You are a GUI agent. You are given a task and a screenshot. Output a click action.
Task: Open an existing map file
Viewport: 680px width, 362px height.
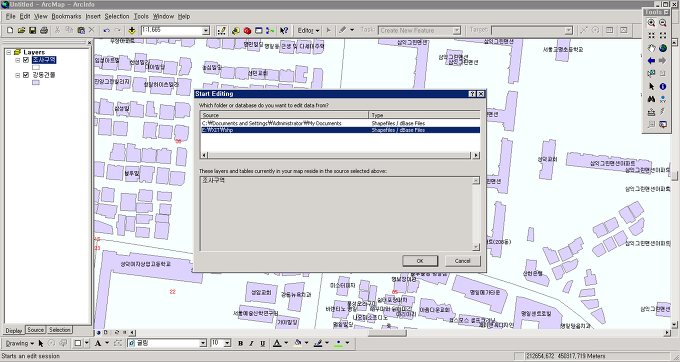pyautogui.click(x=21, y=30)
